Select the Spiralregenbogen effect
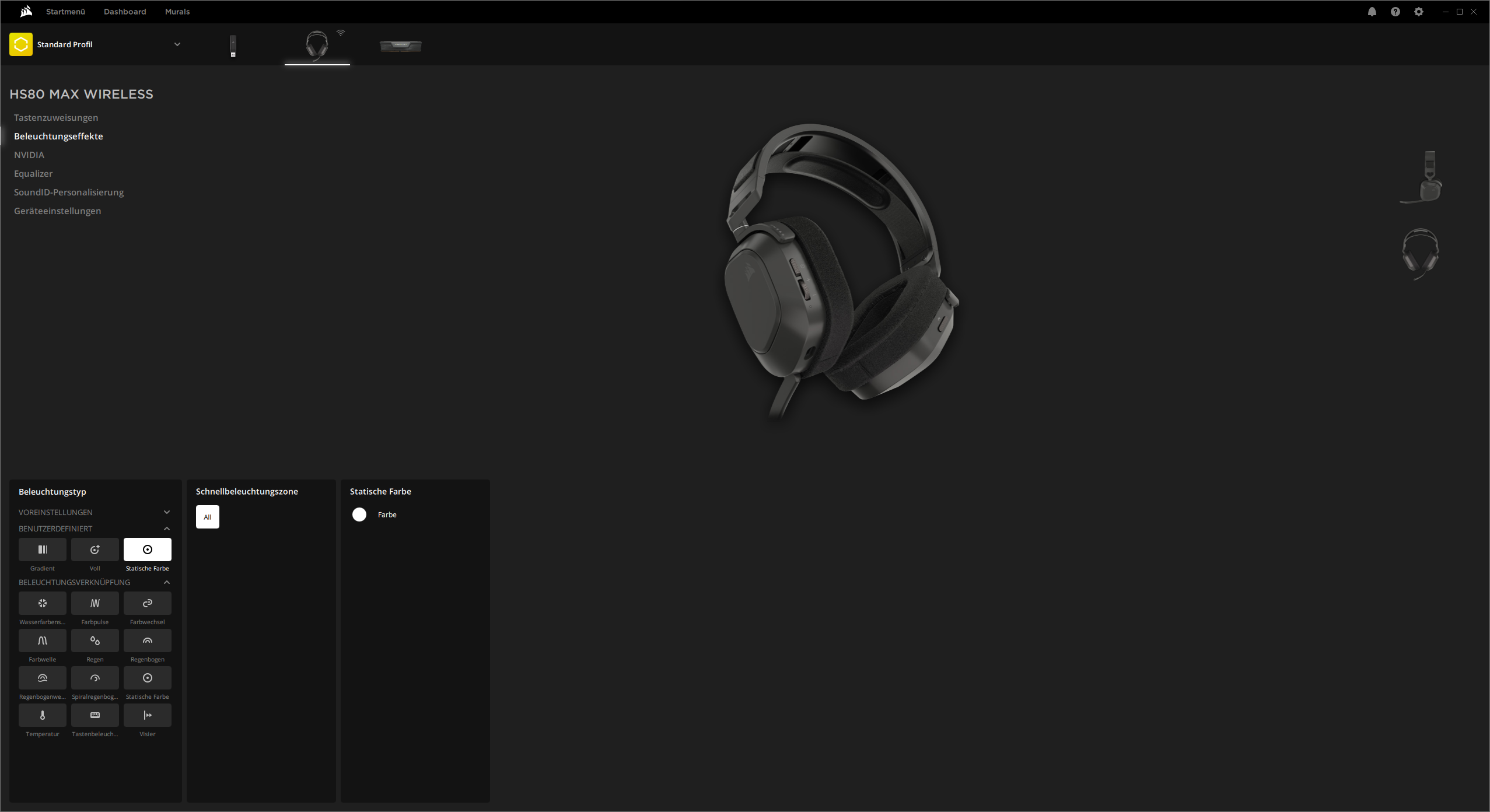This screenshot has width=1490, height=812. point(95,678)
